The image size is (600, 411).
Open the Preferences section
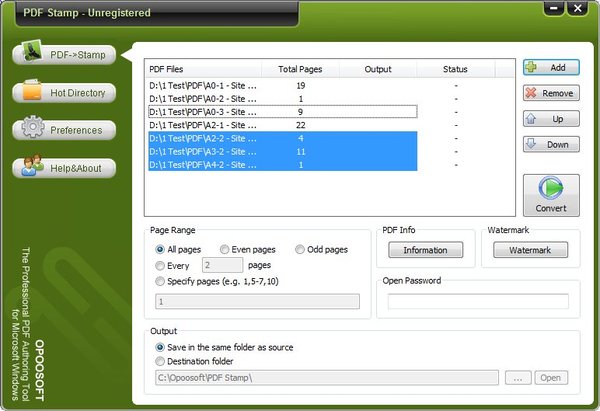click(x=64, y=130)
